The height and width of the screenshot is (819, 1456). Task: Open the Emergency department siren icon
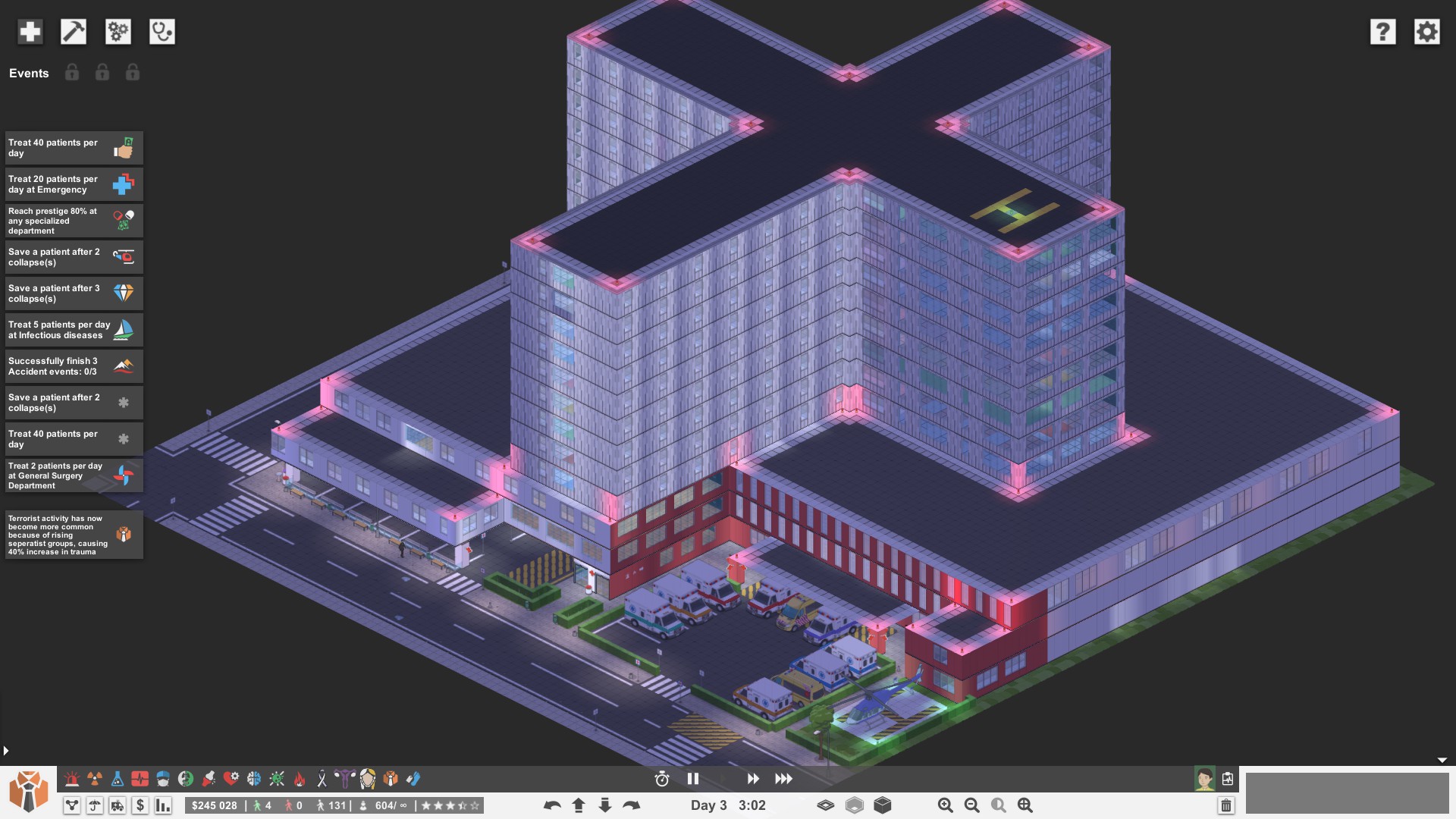[x=72, y=779]
